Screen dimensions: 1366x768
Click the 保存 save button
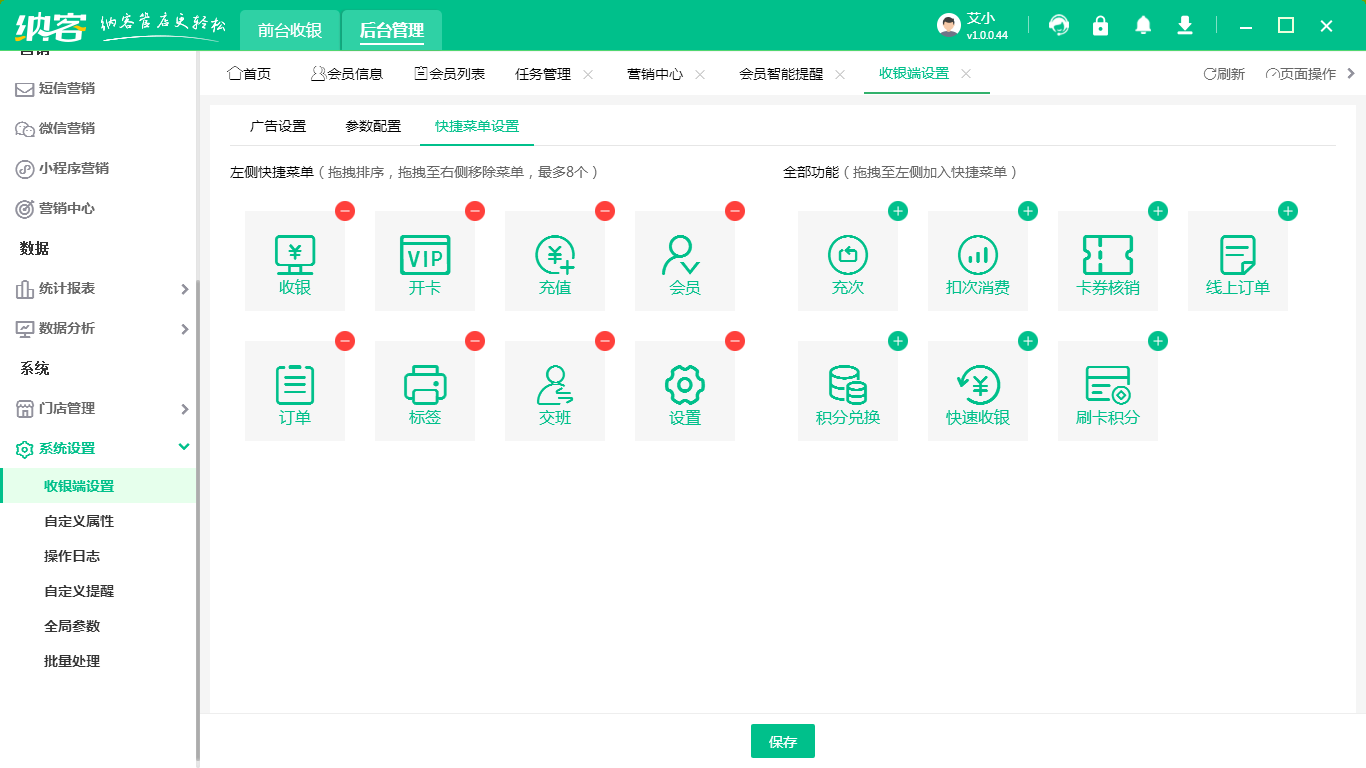(x=783, y=741)
